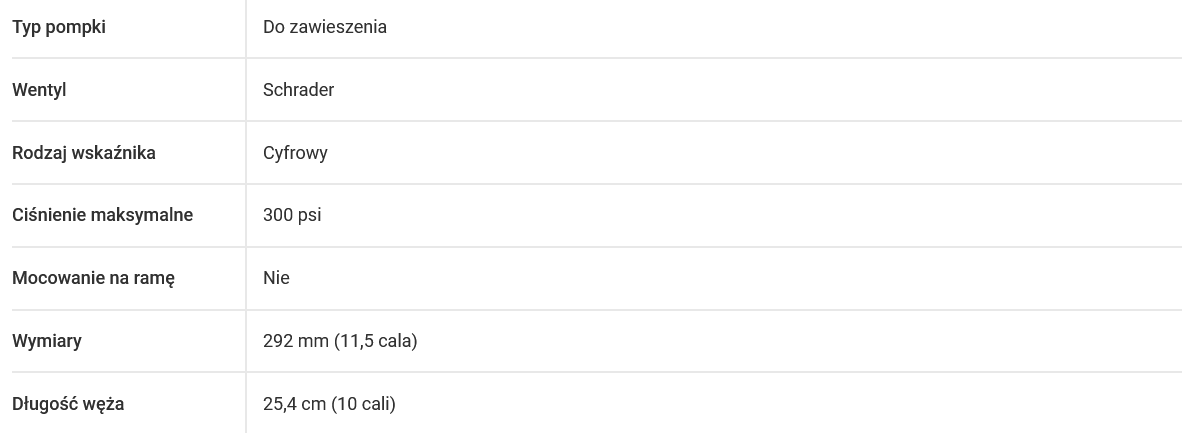The width and height of the screenshot is (1199, 433).
Task: Select the "Do zawieszenia" value
Action: tap(325, 27)
